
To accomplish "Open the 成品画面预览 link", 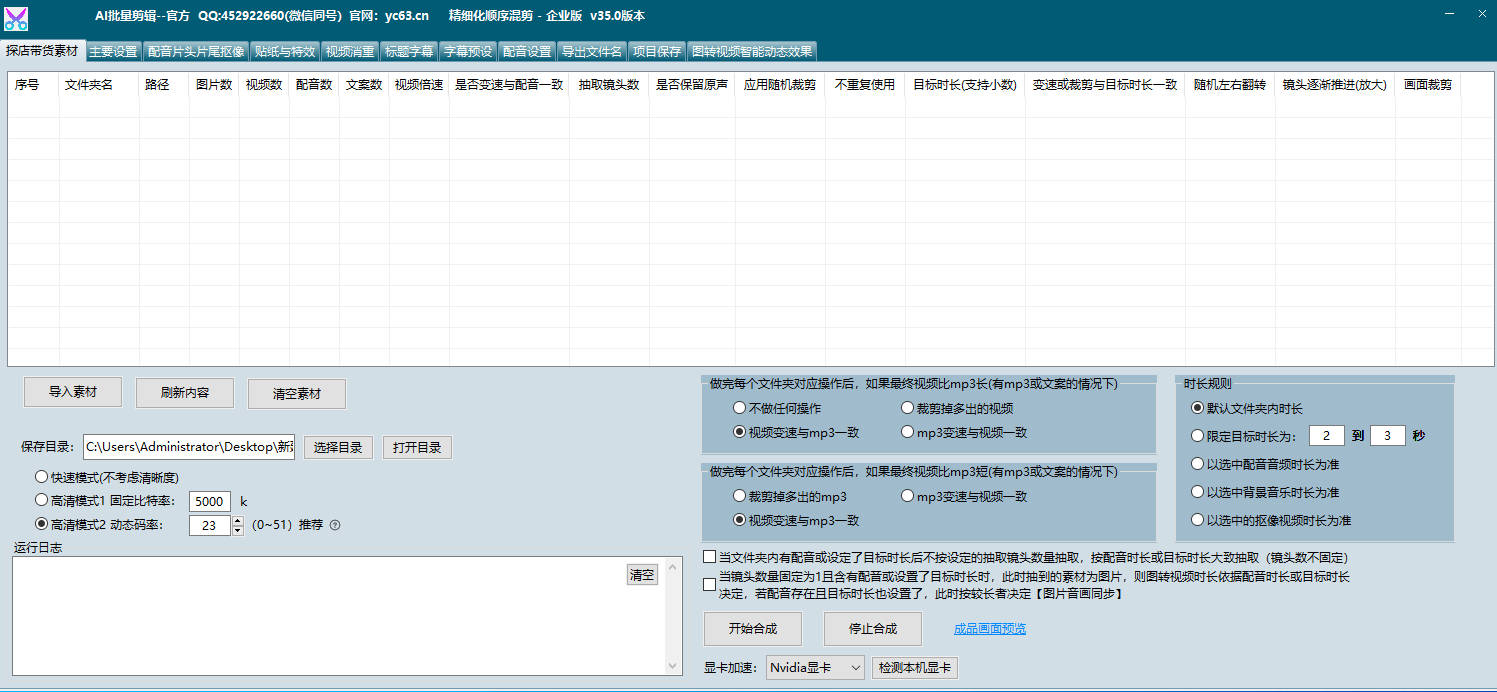I will [x=989, y=629].
